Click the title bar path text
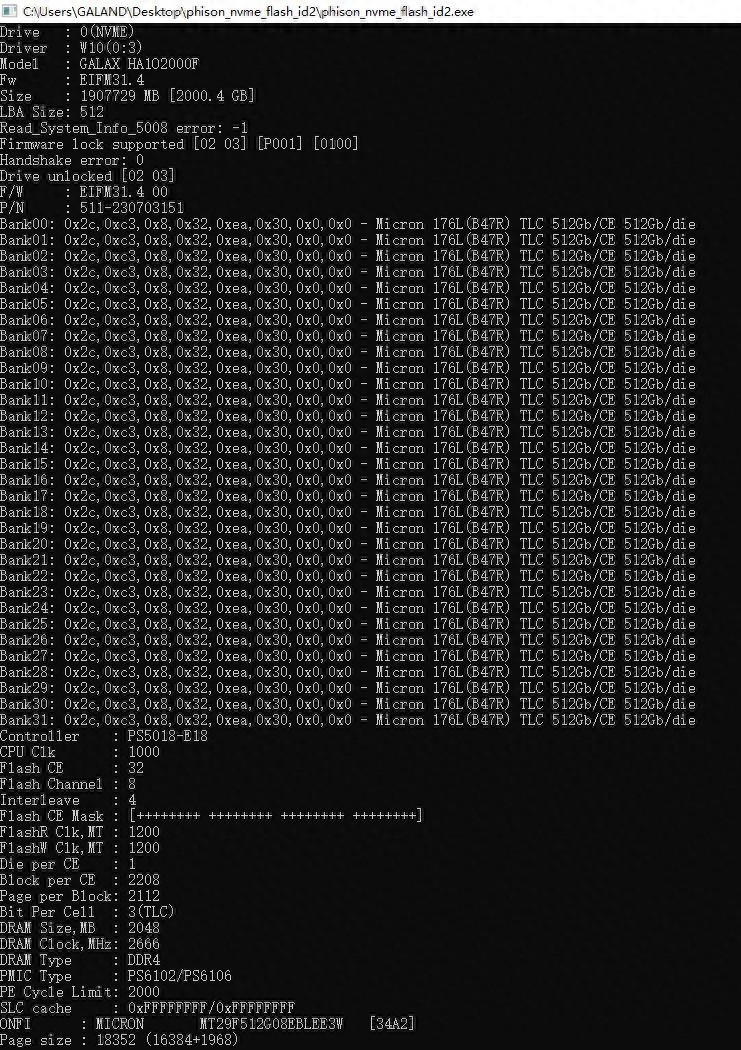741x1050 pixels. point(248,11)
